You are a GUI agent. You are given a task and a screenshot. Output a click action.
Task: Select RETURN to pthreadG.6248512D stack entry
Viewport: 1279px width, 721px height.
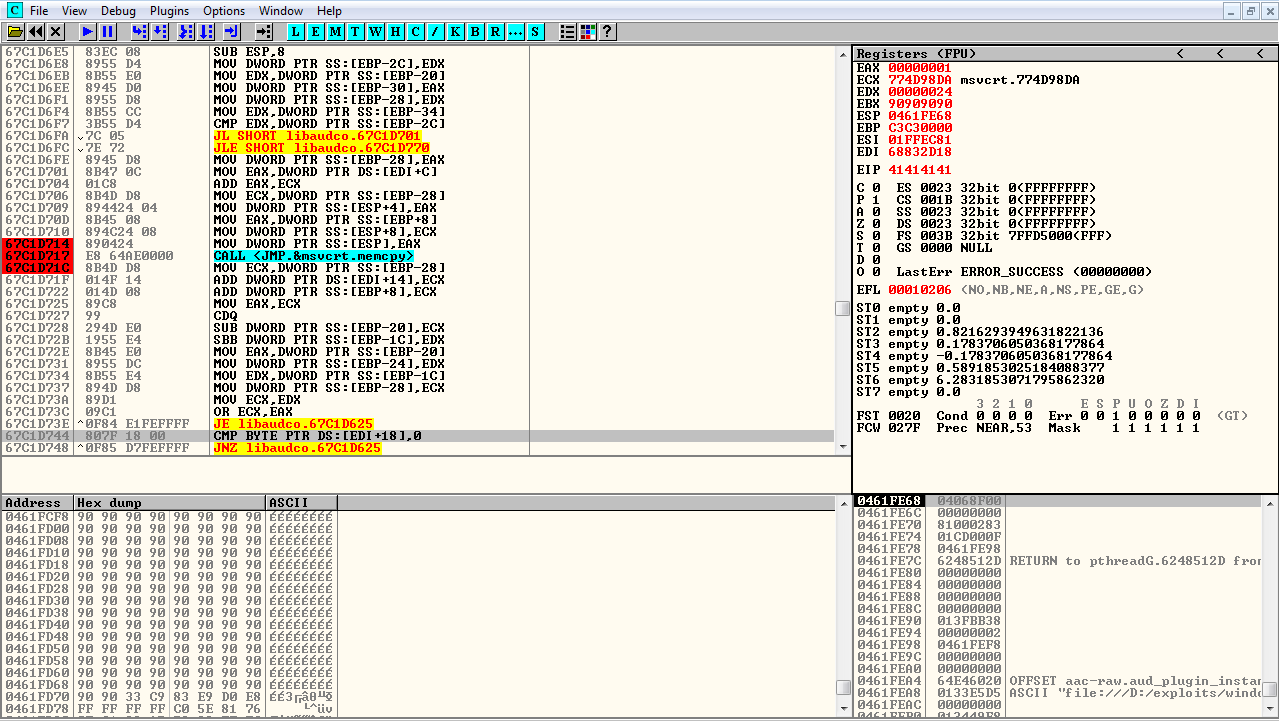[x=1135, y=561]
